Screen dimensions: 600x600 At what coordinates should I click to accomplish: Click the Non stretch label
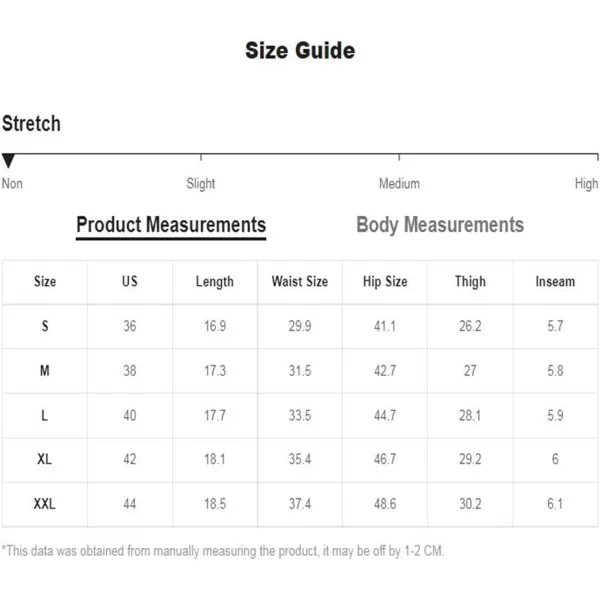tap(12, 184)
